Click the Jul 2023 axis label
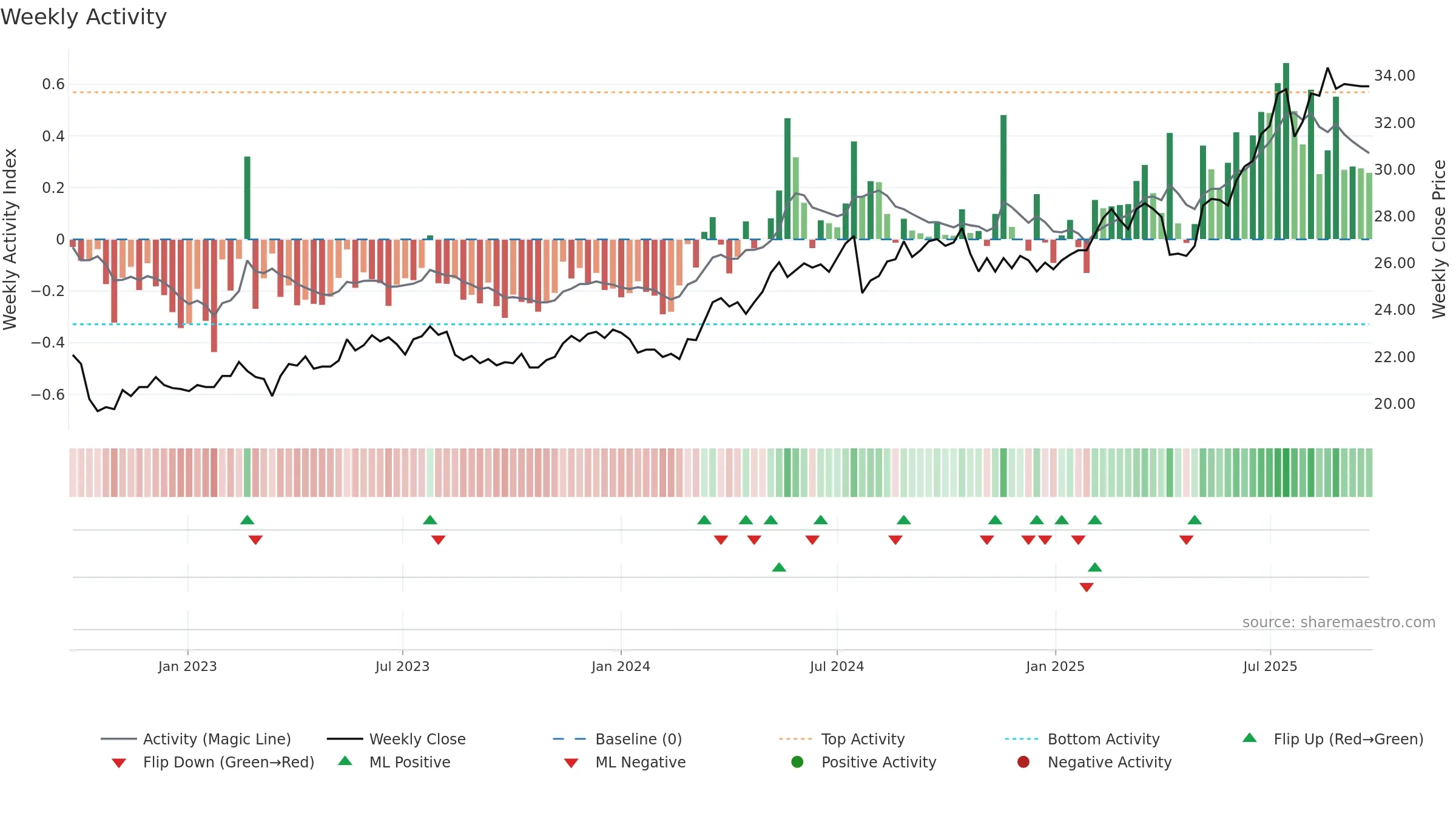Viewport: 1456px width, 819px height. 402,666
